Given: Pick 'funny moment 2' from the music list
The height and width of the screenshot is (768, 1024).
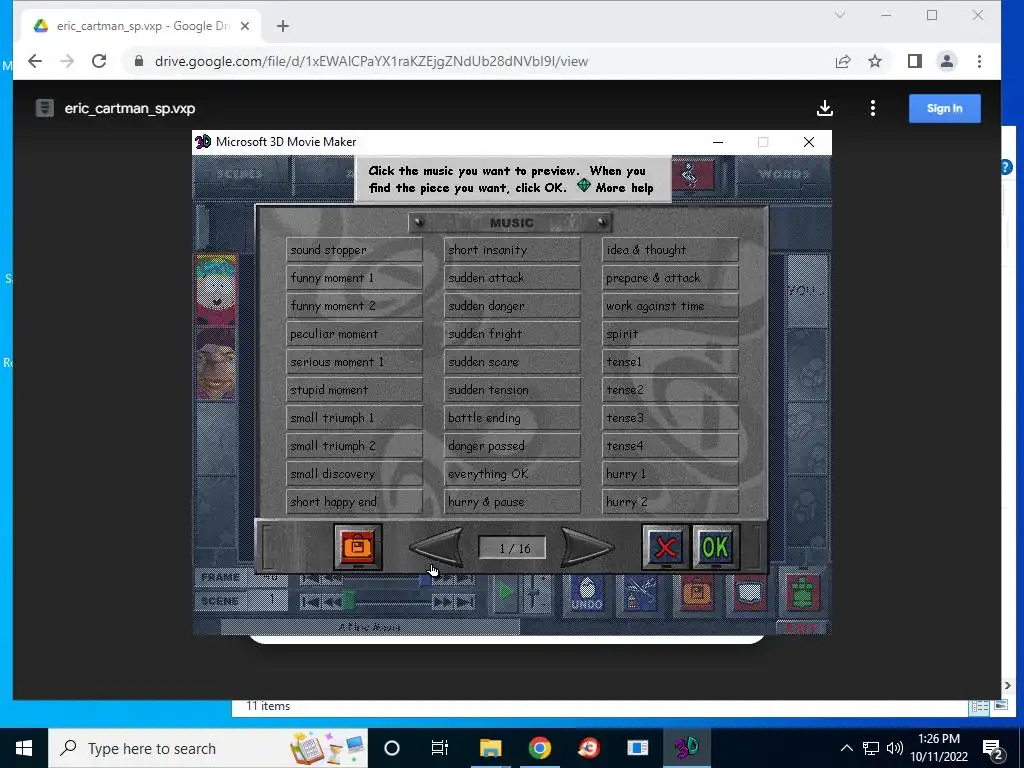Looking at the screenshot, I should 354,306.
